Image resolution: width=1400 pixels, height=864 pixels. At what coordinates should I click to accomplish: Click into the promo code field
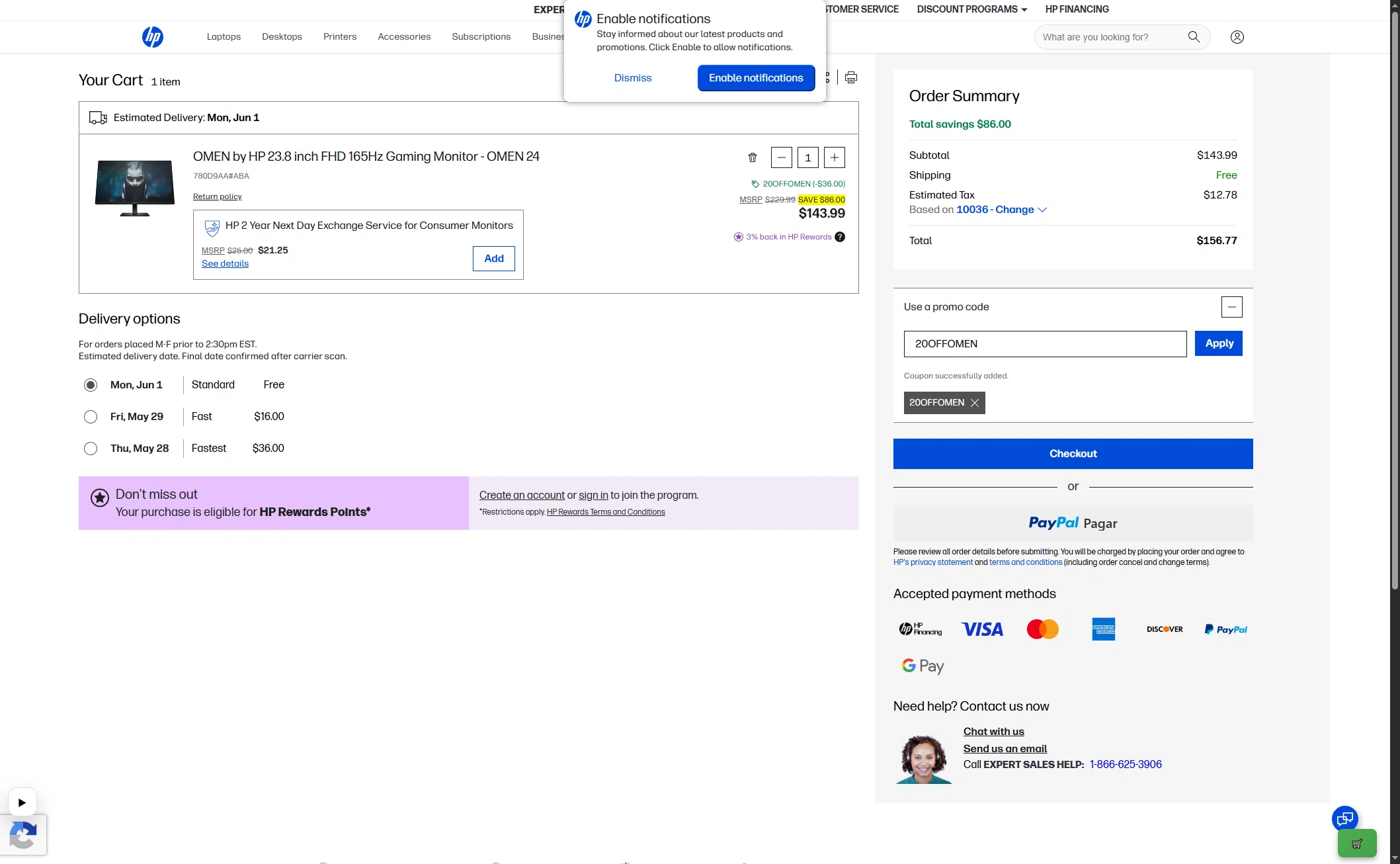(1045, 344)
